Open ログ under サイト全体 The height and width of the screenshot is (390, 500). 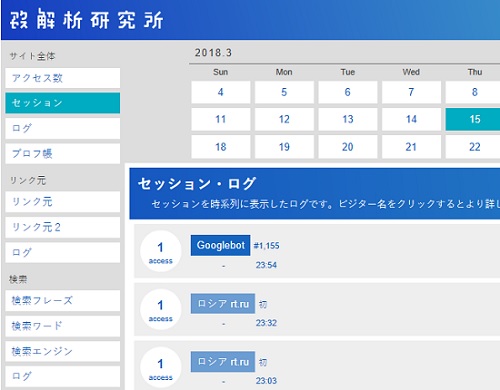63,128
